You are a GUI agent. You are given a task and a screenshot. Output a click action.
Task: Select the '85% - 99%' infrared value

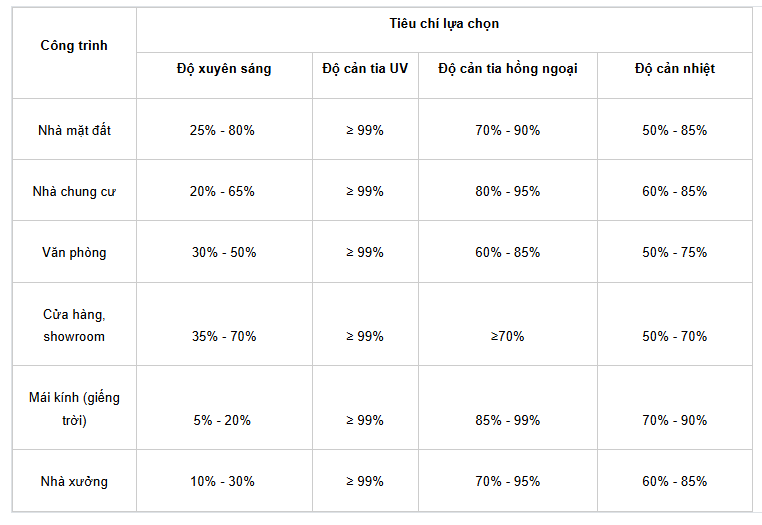click(508, 420)
